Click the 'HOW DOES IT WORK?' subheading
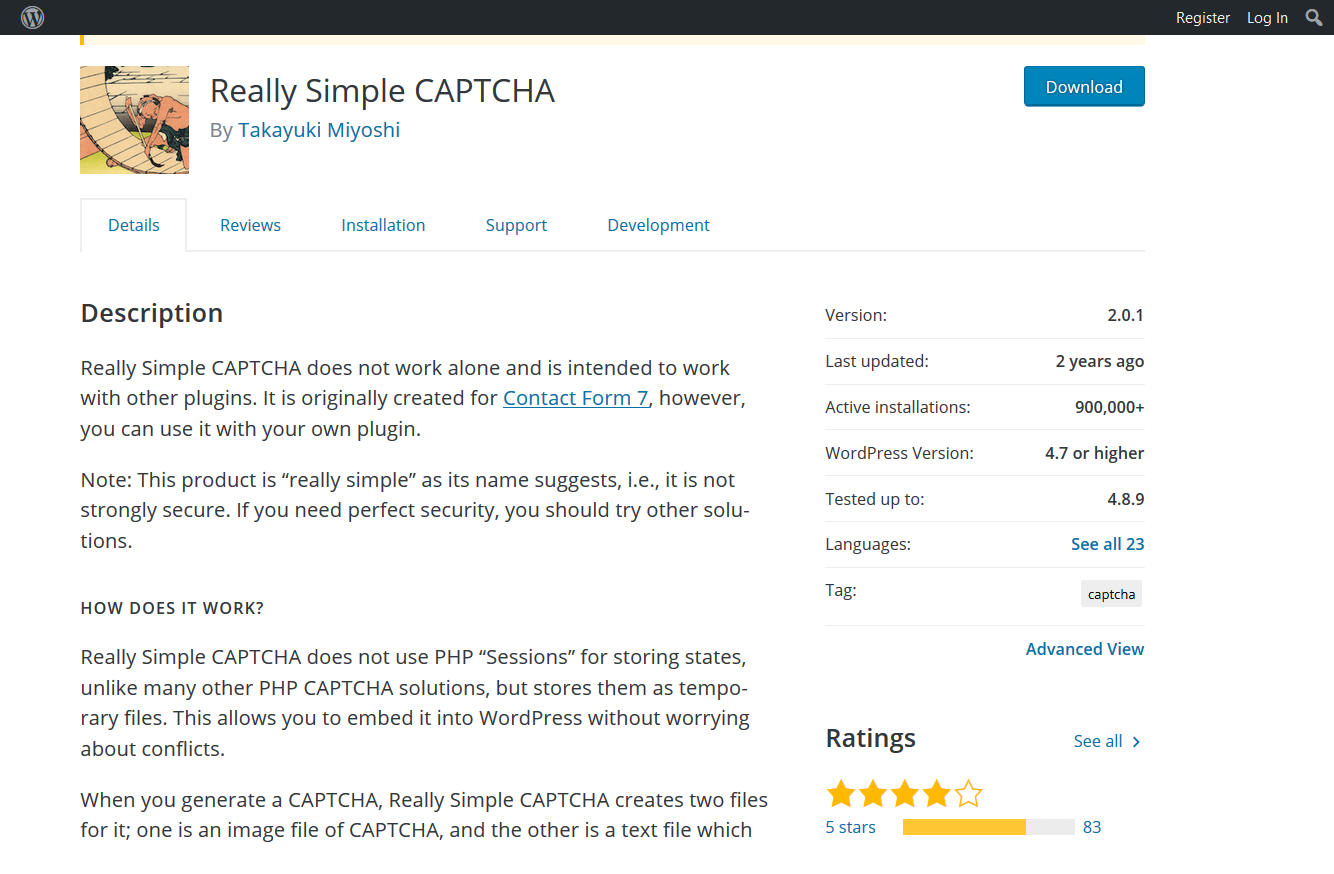The height and width of the screenshot is (874, 1334). 172,608
